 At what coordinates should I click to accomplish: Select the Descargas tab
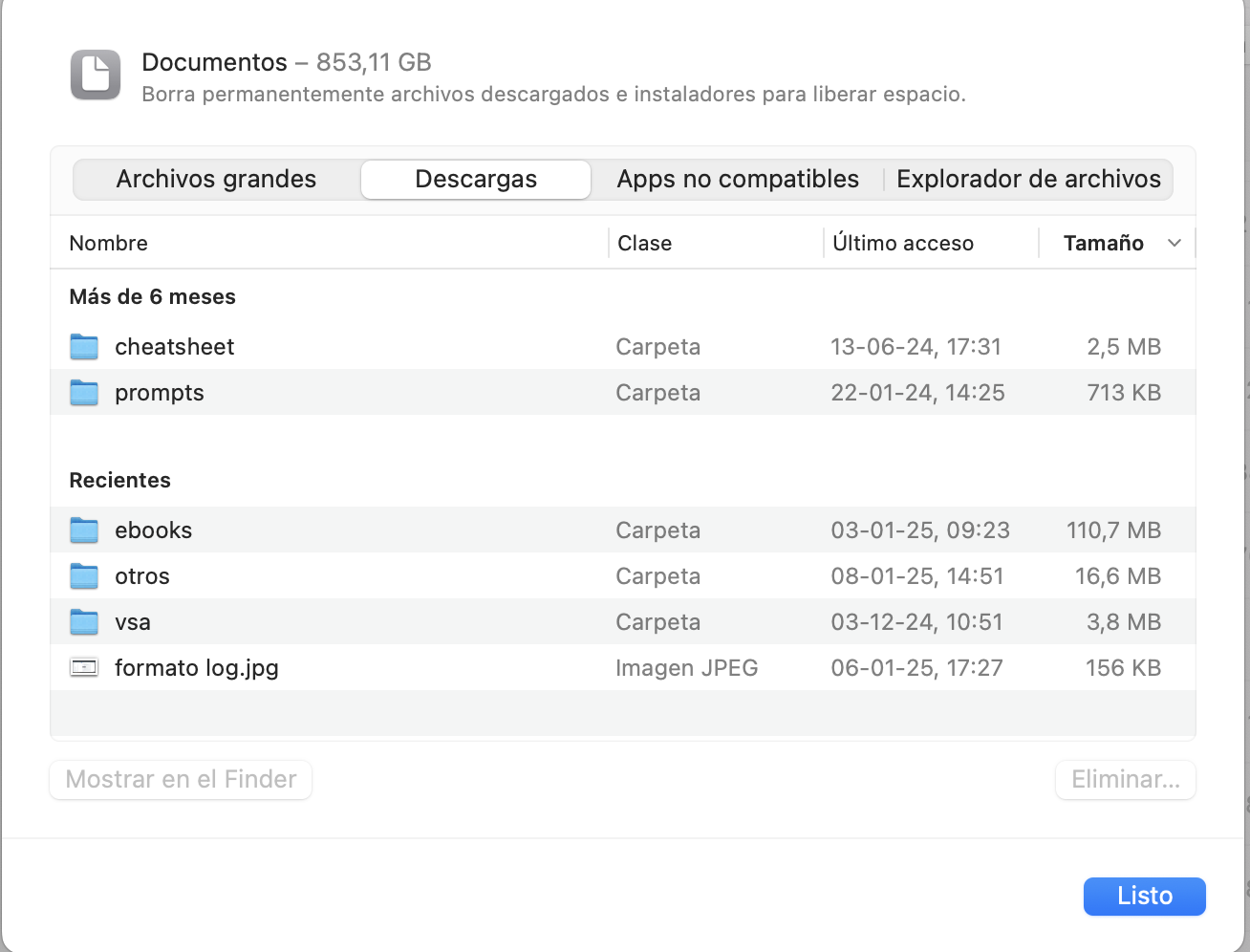(476, 180)
